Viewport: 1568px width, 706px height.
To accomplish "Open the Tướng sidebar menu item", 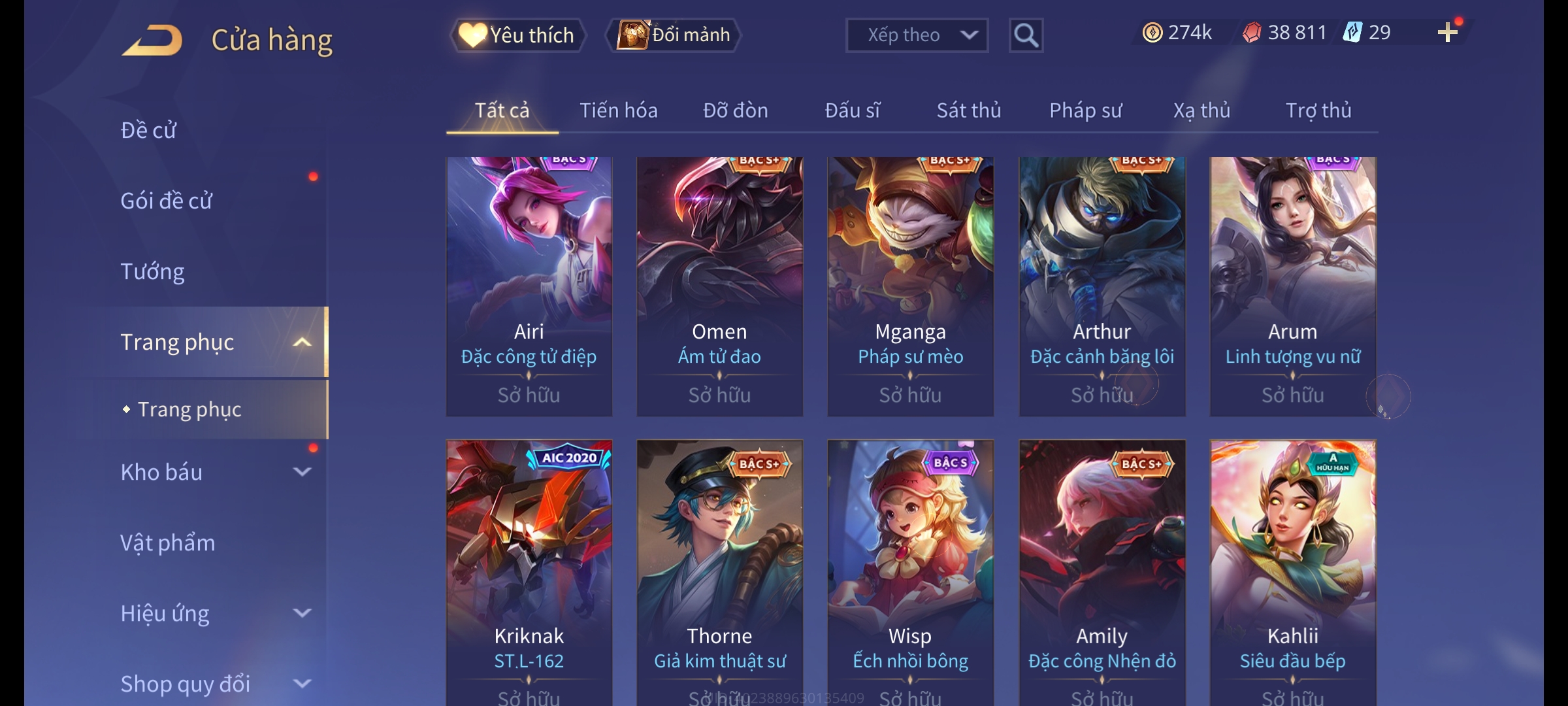I will [x=152, y=271].
